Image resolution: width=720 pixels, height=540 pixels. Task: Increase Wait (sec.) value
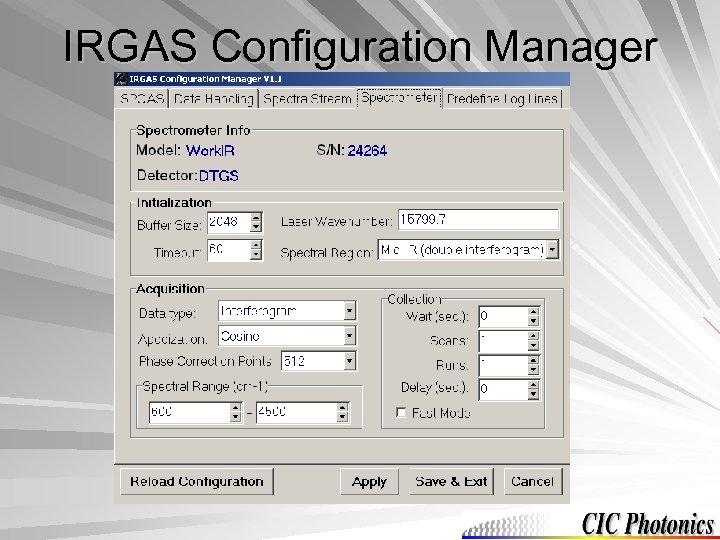[x=533, y=312]
